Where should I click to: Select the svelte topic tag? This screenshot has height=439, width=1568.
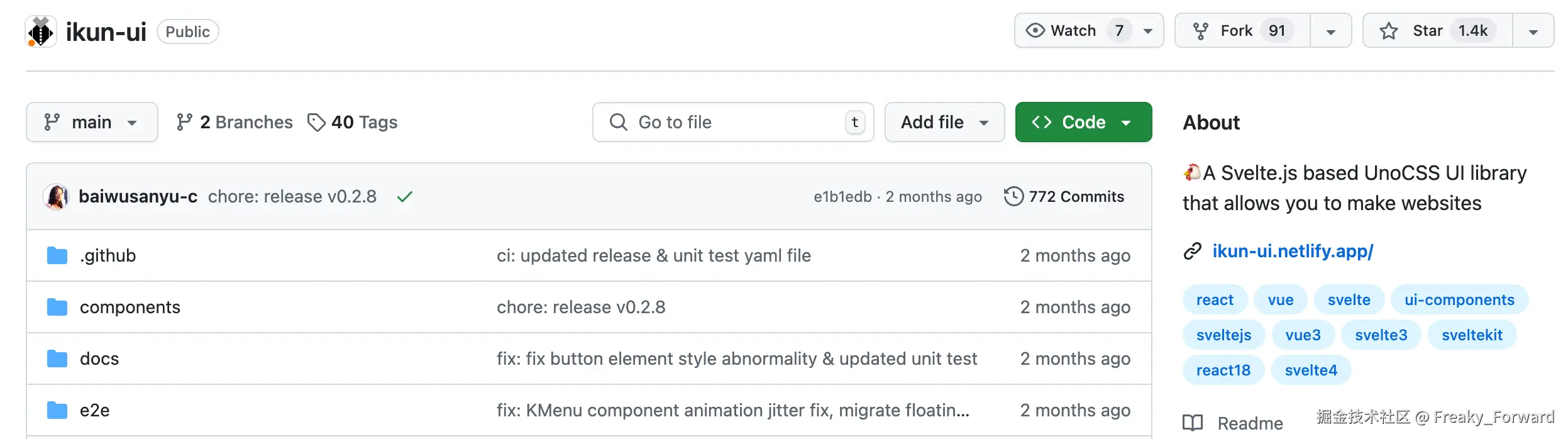click(x=1349, y=300)
